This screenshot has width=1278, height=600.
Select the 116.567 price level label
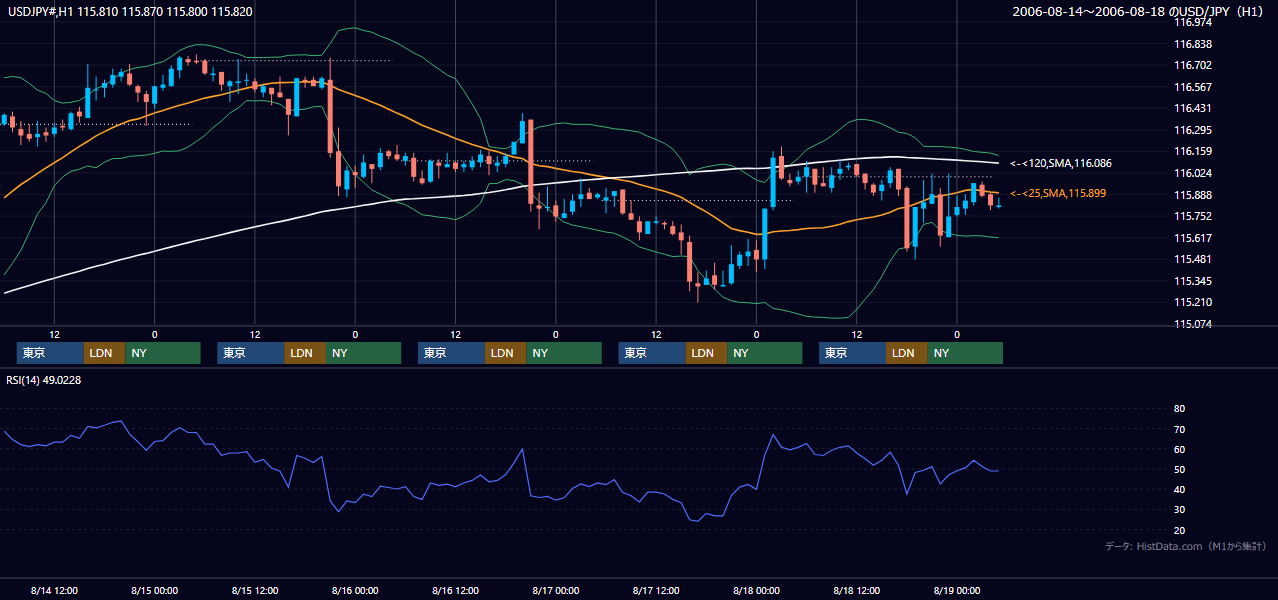pyautogui.click(x=1193, y=87)
